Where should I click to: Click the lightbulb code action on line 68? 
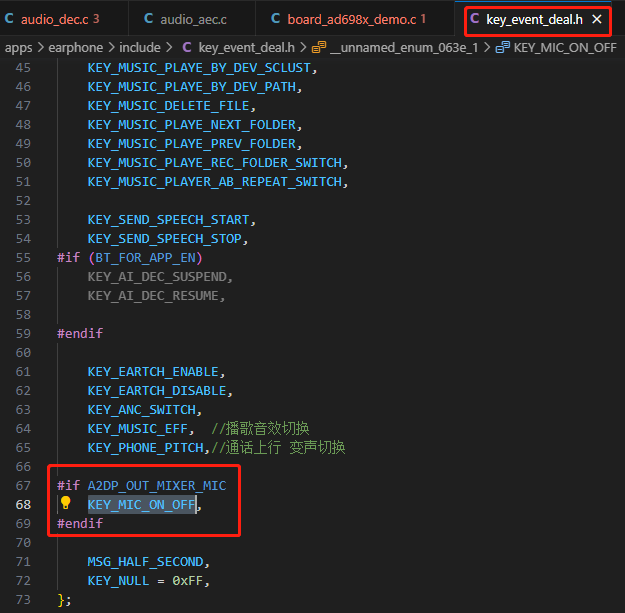pos(66,503)
